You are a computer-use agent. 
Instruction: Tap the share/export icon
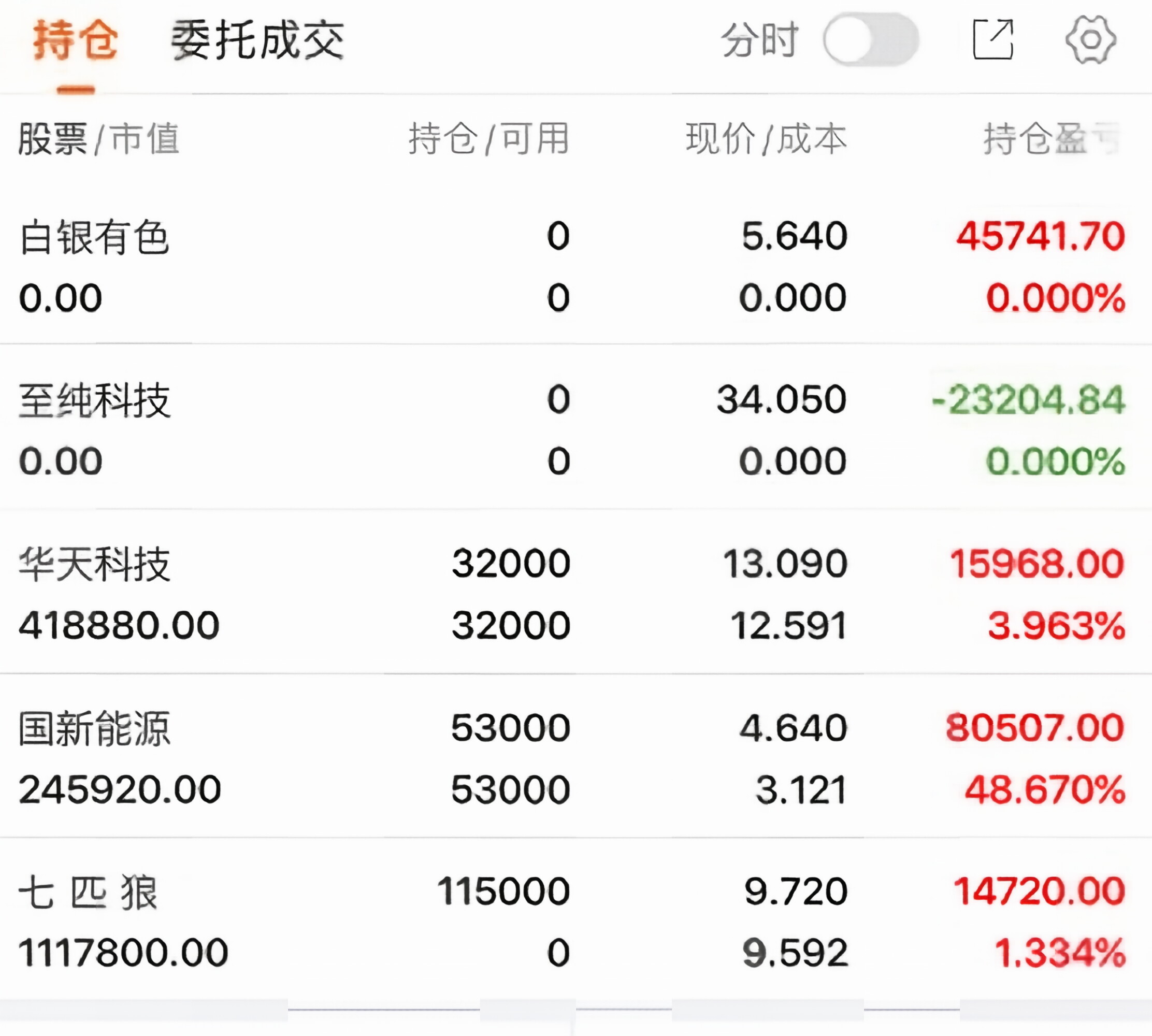[993, 40]
